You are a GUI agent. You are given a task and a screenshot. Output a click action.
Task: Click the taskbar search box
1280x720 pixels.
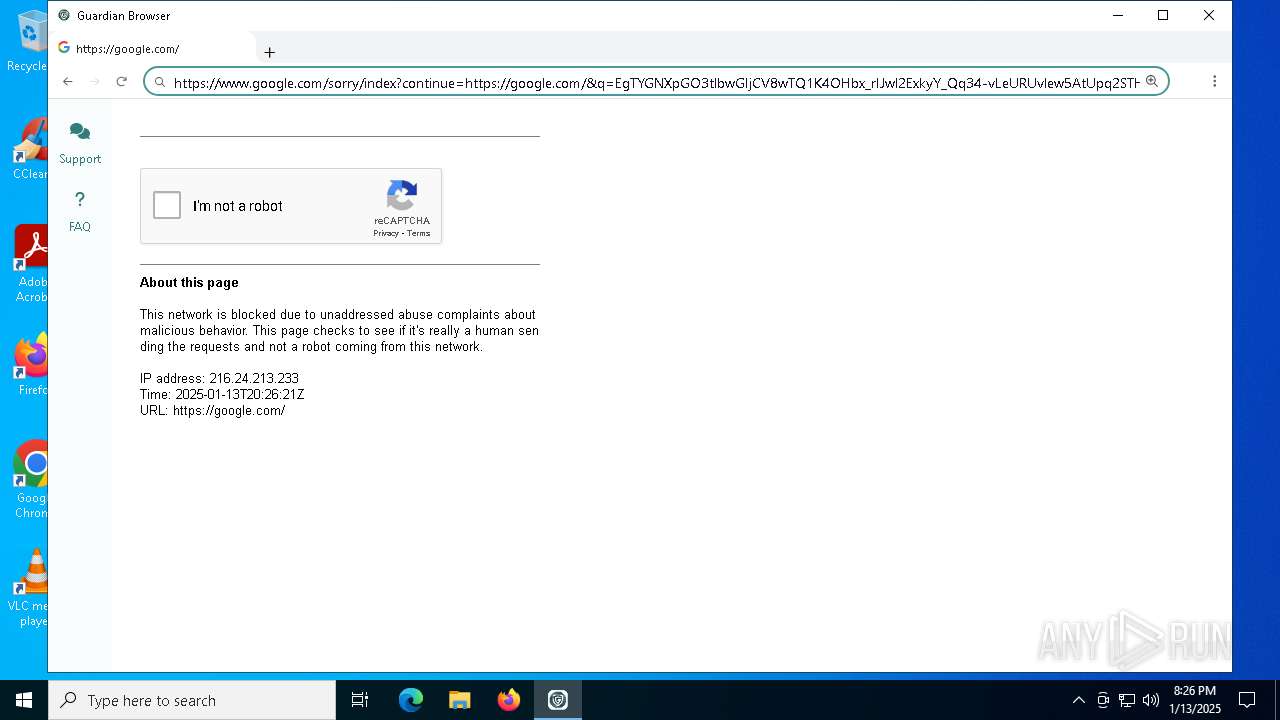pos(192,700)
